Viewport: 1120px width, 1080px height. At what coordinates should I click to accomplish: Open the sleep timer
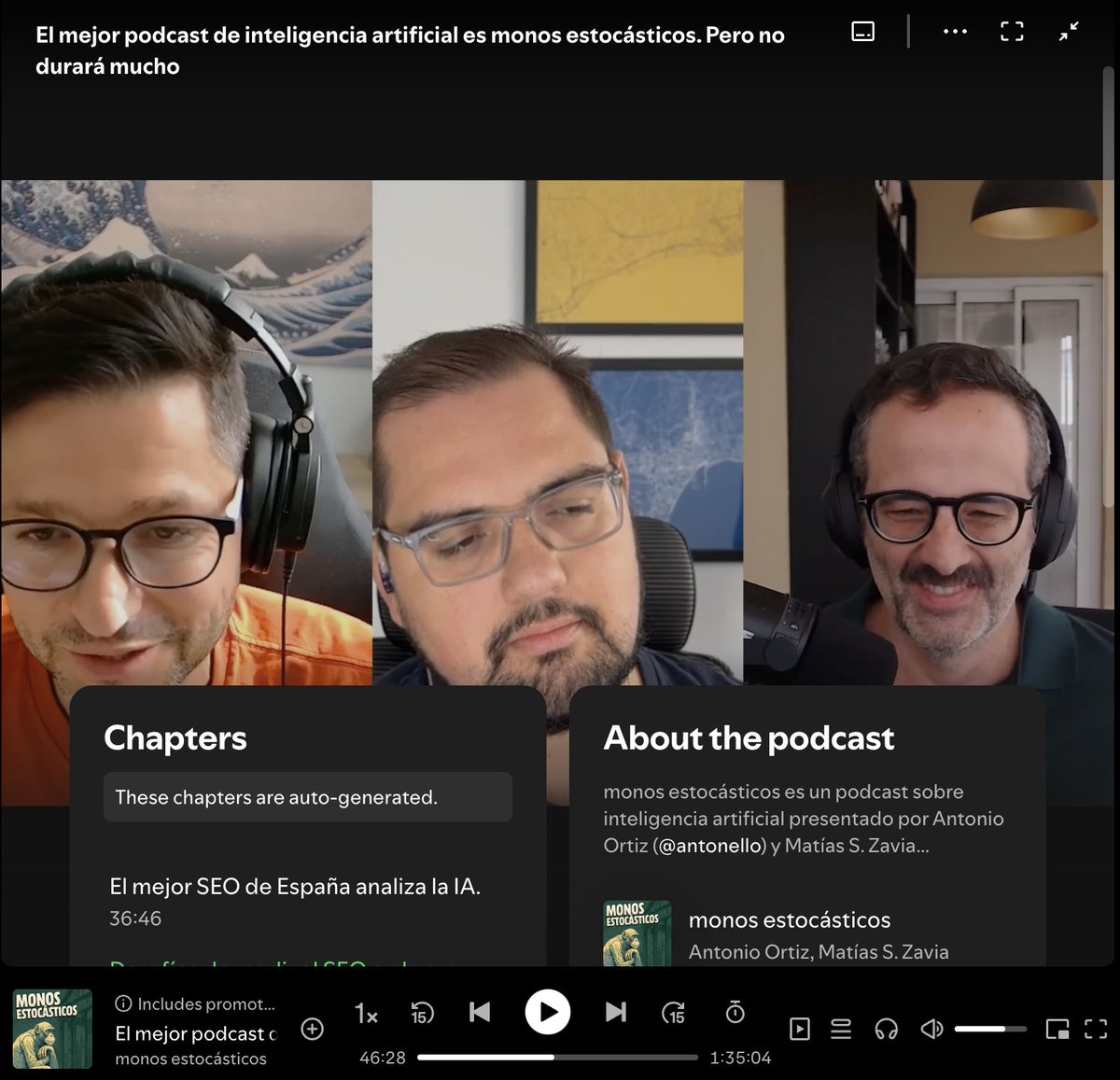click(x=735, y=1012)
